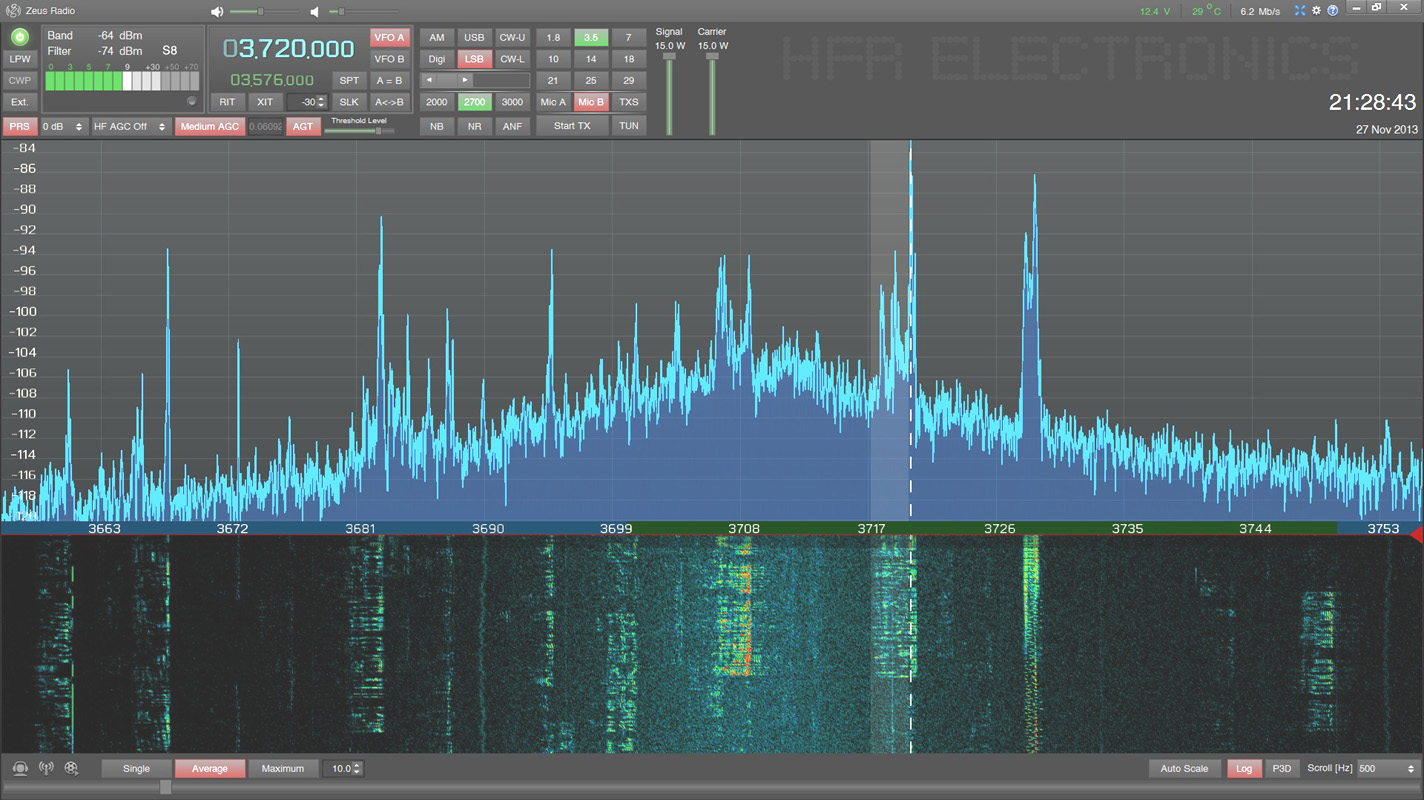Open the 0 dB attenuator dropdown
This screenshot has width=1424, height=800.
click(63, 127)
